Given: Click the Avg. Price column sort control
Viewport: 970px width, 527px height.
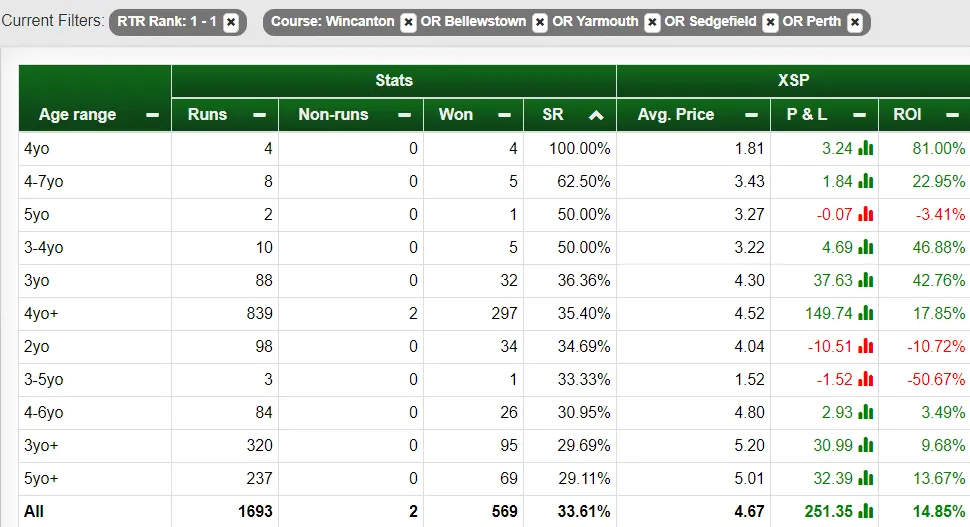Looking at the screenshot, I should pyautogui.click(x=752, y=115).
